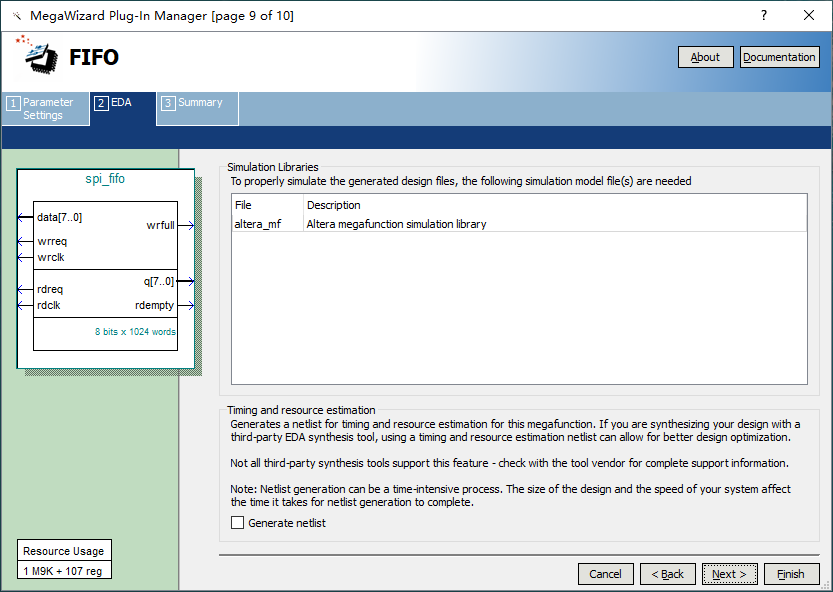This screenshot has height=592, width=833.
Task: Click the MegaWizard title bar wand icon
Action: (x=16, y=16)
